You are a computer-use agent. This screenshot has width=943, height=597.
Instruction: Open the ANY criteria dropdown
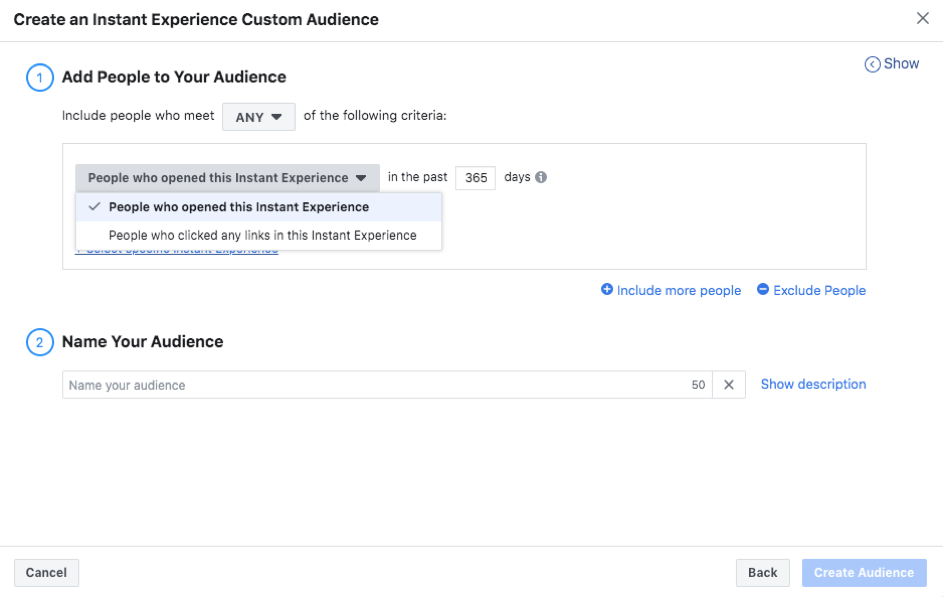[x=259, y=117]
